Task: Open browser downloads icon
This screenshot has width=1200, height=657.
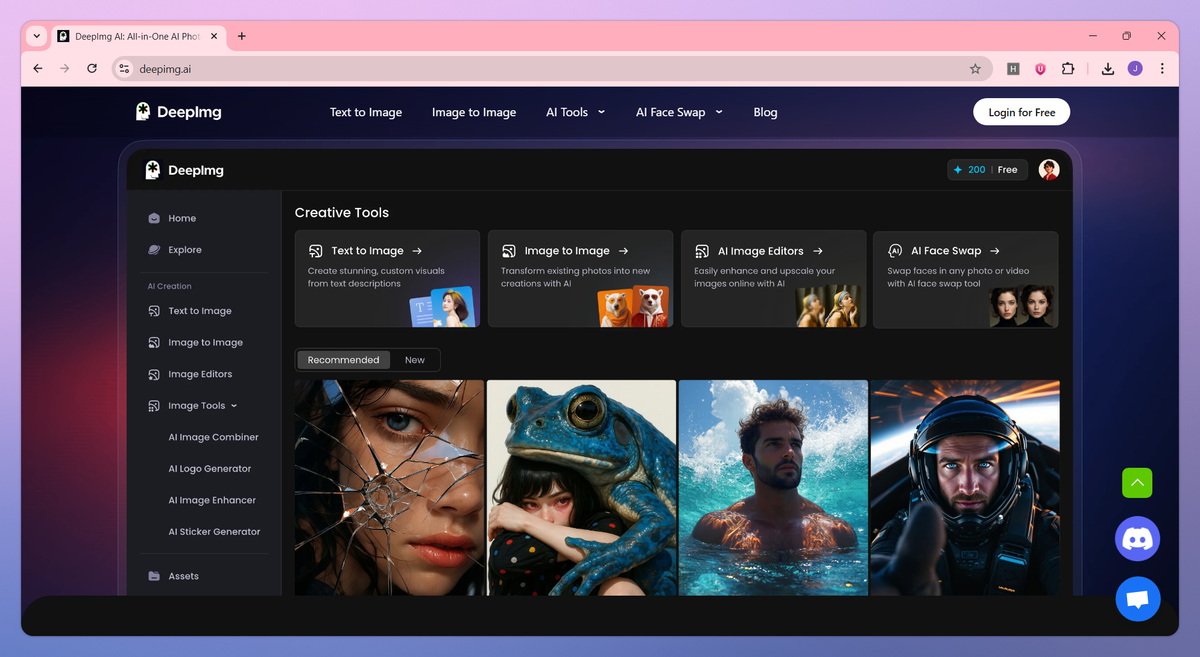Action: tap(1107, 69)
